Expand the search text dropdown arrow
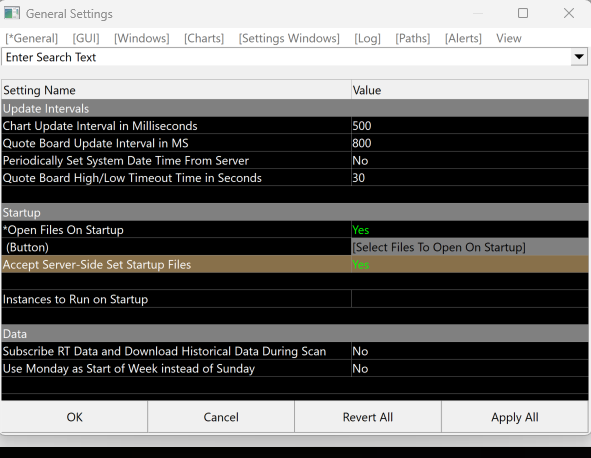 (579, 57)
